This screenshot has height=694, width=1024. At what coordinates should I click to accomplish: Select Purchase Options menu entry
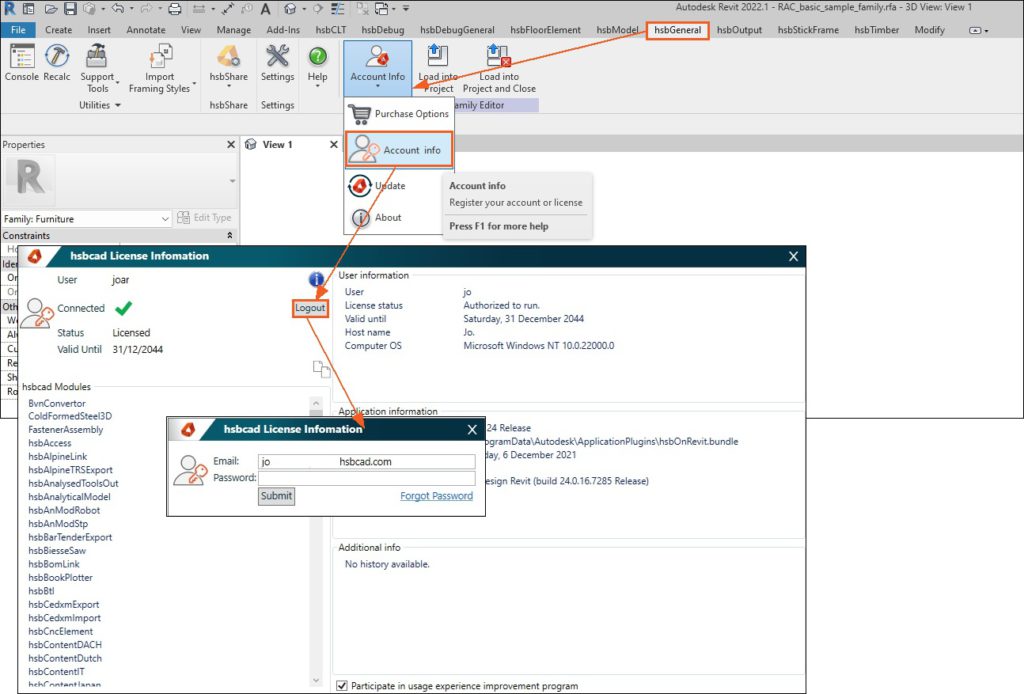398,114
